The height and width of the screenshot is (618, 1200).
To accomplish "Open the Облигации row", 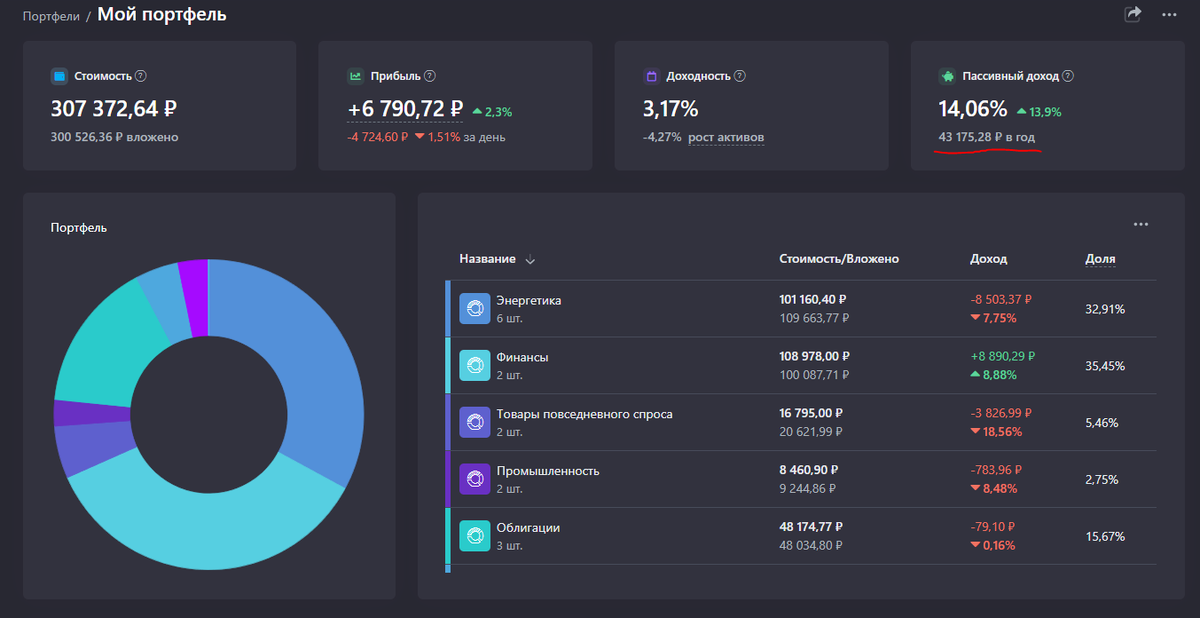I will click(x=800, y=536).
